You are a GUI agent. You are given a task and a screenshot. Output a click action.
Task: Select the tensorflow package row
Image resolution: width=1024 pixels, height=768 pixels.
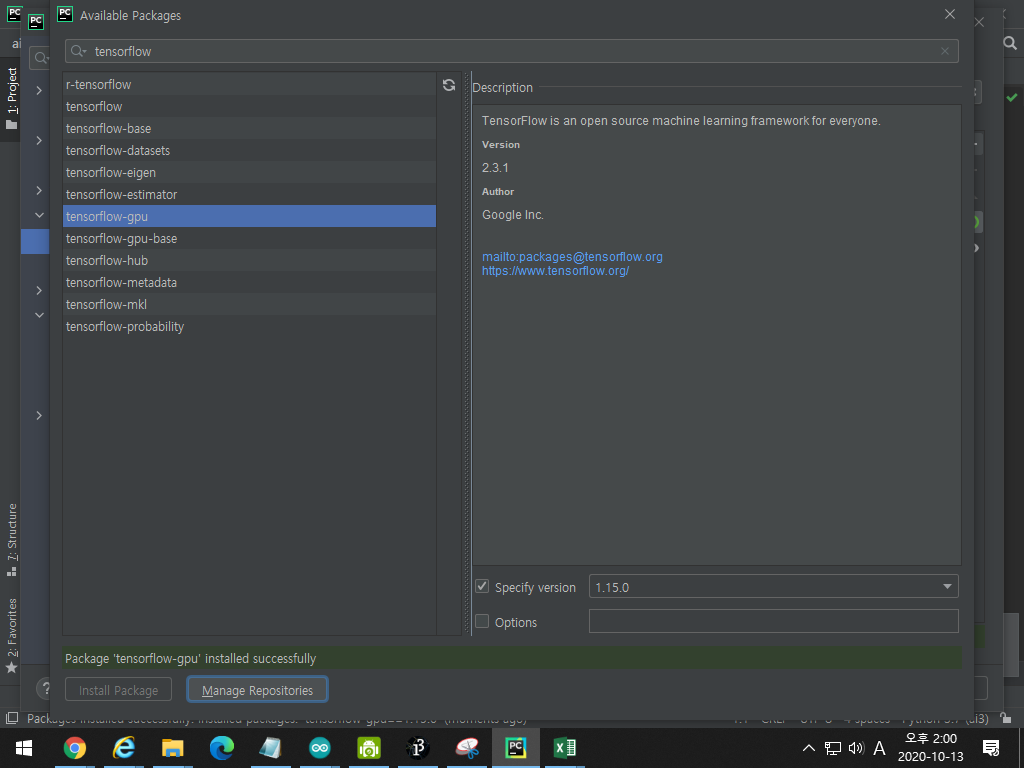pyautogui.click(x=249, y=106)
